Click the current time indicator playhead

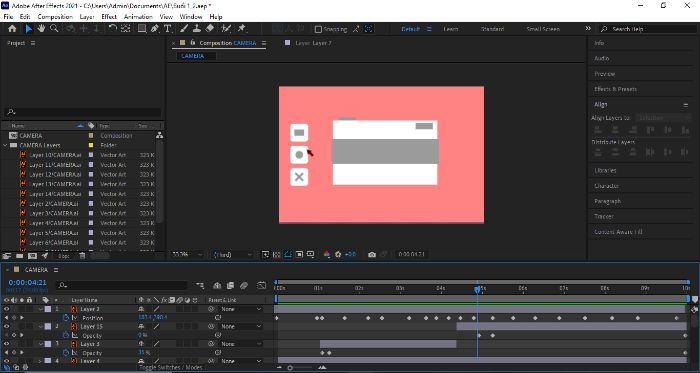tap(477, 290)
